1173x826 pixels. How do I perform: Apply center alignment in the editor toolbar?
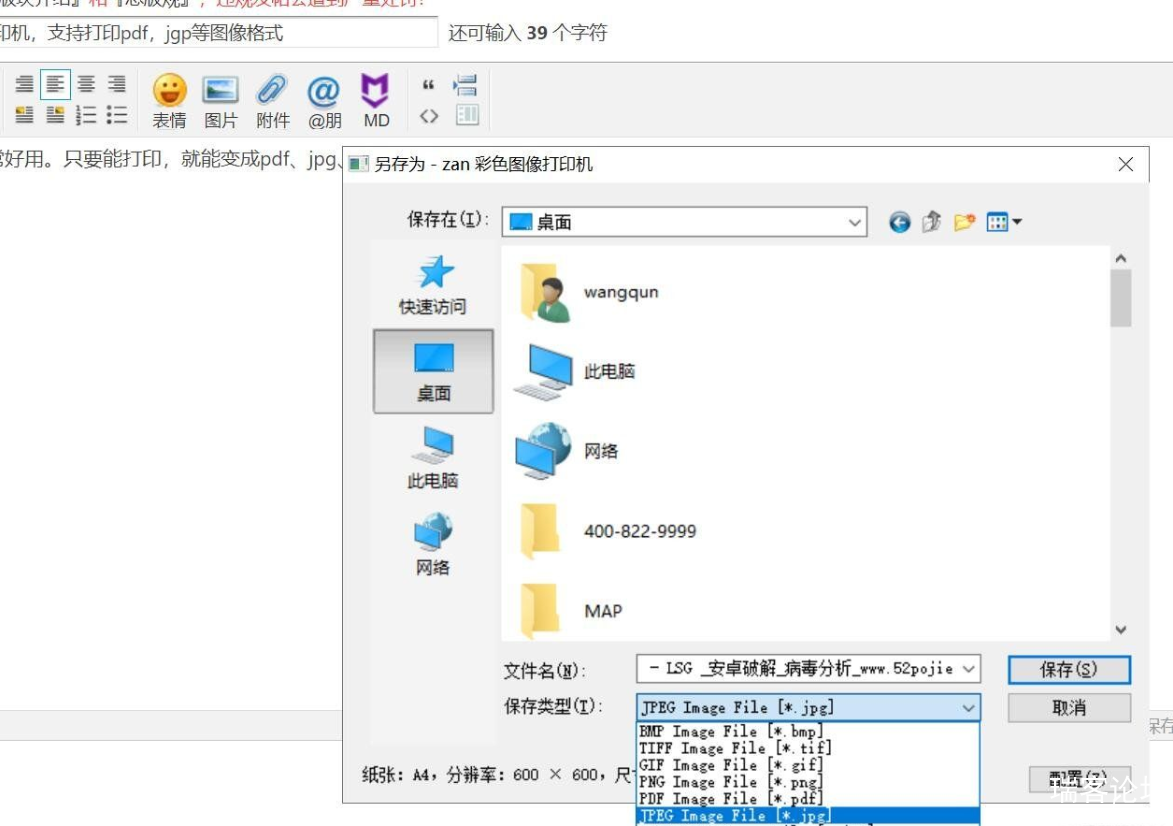[x=86, y=85]
